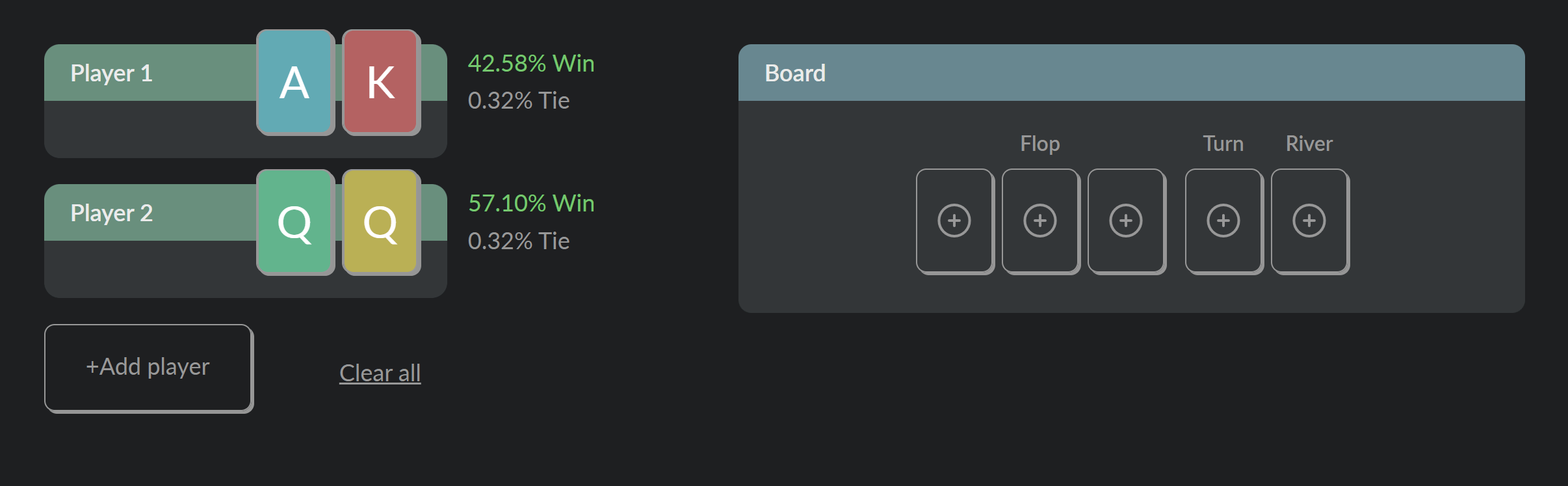The width and height of the screenshot is (1568, 486).
Task: Click the +Add player button
Action: pyautogui.click(x=148, y=367)
